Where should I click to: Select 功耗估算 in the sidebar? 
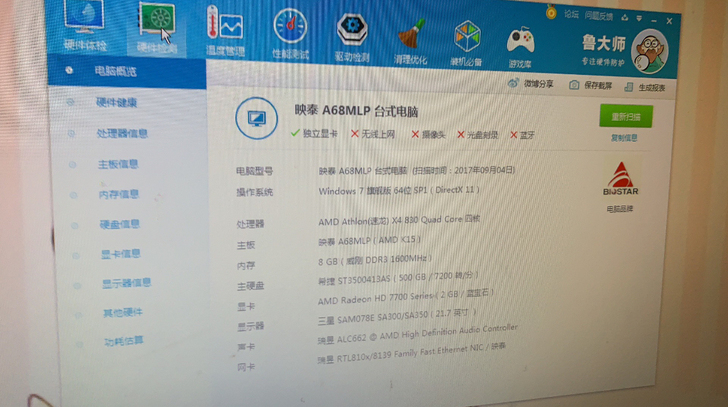coord(124,342)
